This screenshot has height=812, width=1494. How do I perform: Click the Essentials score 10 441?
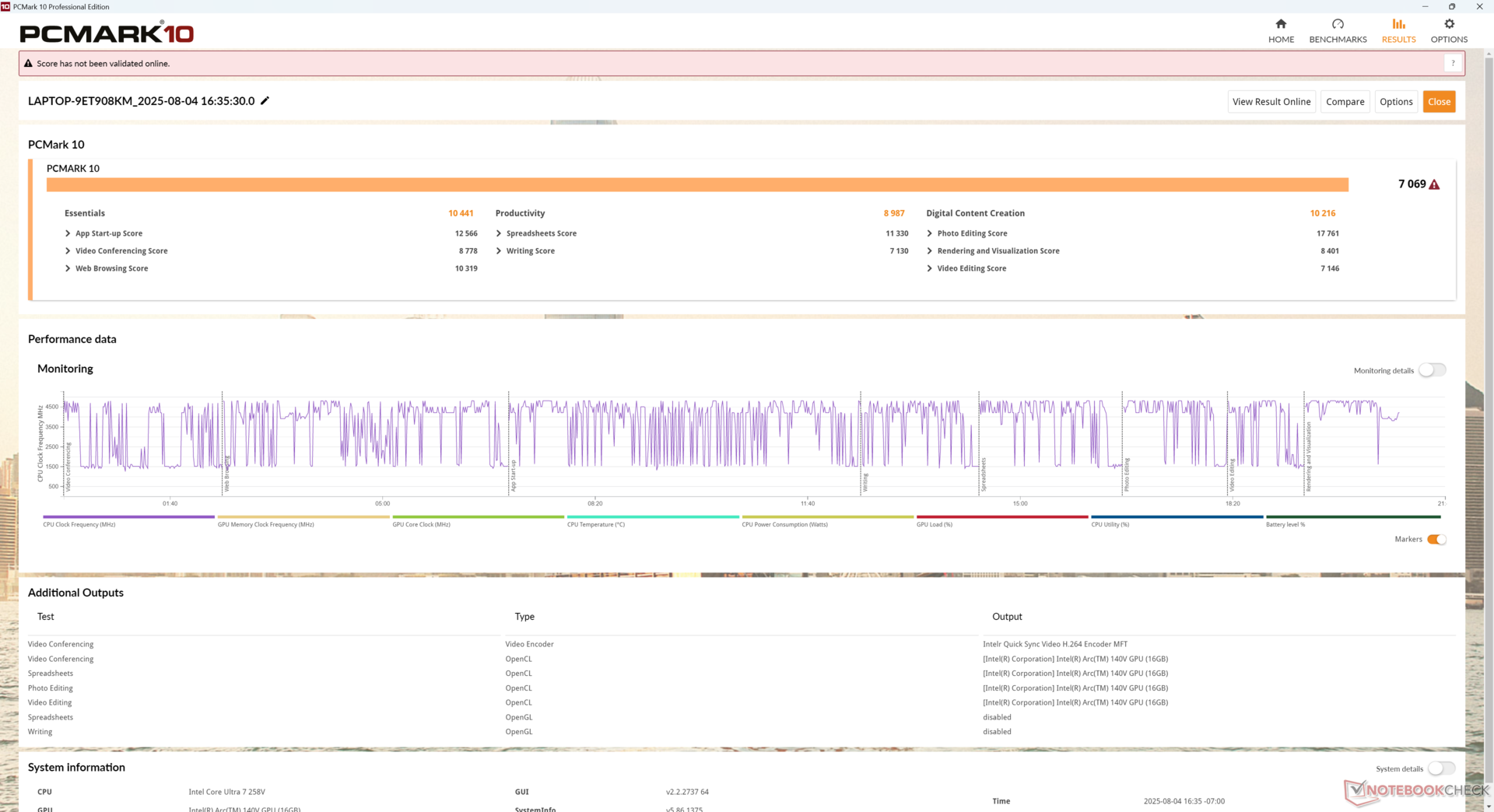(461, 213)
